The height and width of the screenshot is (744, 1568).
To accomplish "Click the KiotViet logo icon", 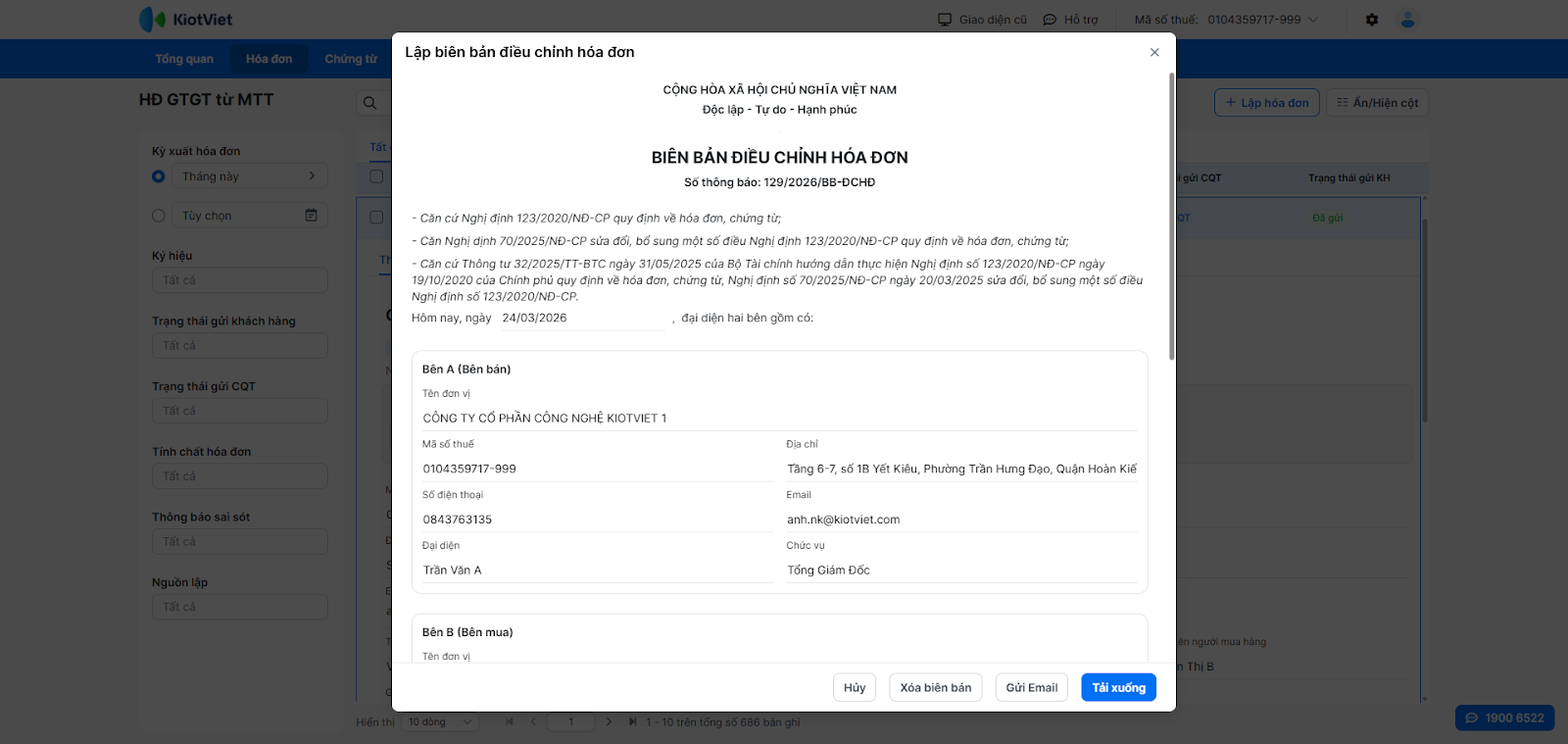I will point(152,19).
